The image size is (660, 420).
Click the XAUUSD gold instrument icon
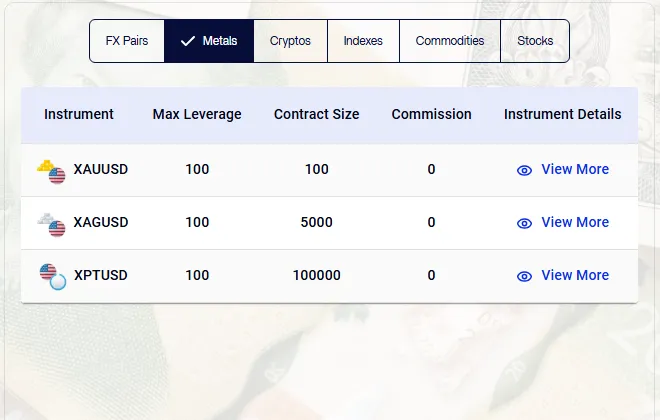pyautogui.click(x=51, y=171)
